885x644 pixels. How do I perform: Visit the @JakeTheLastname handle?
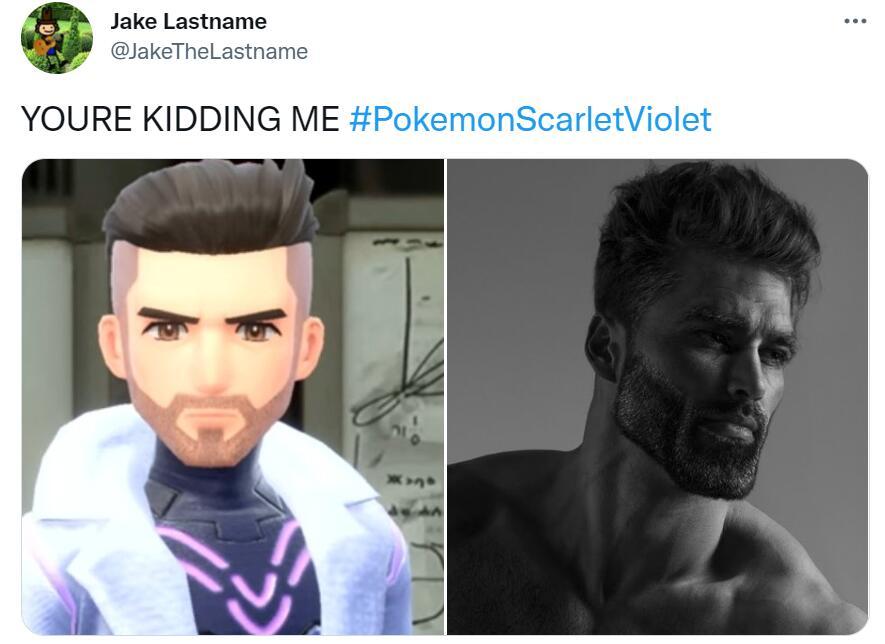tap(208, 51)
